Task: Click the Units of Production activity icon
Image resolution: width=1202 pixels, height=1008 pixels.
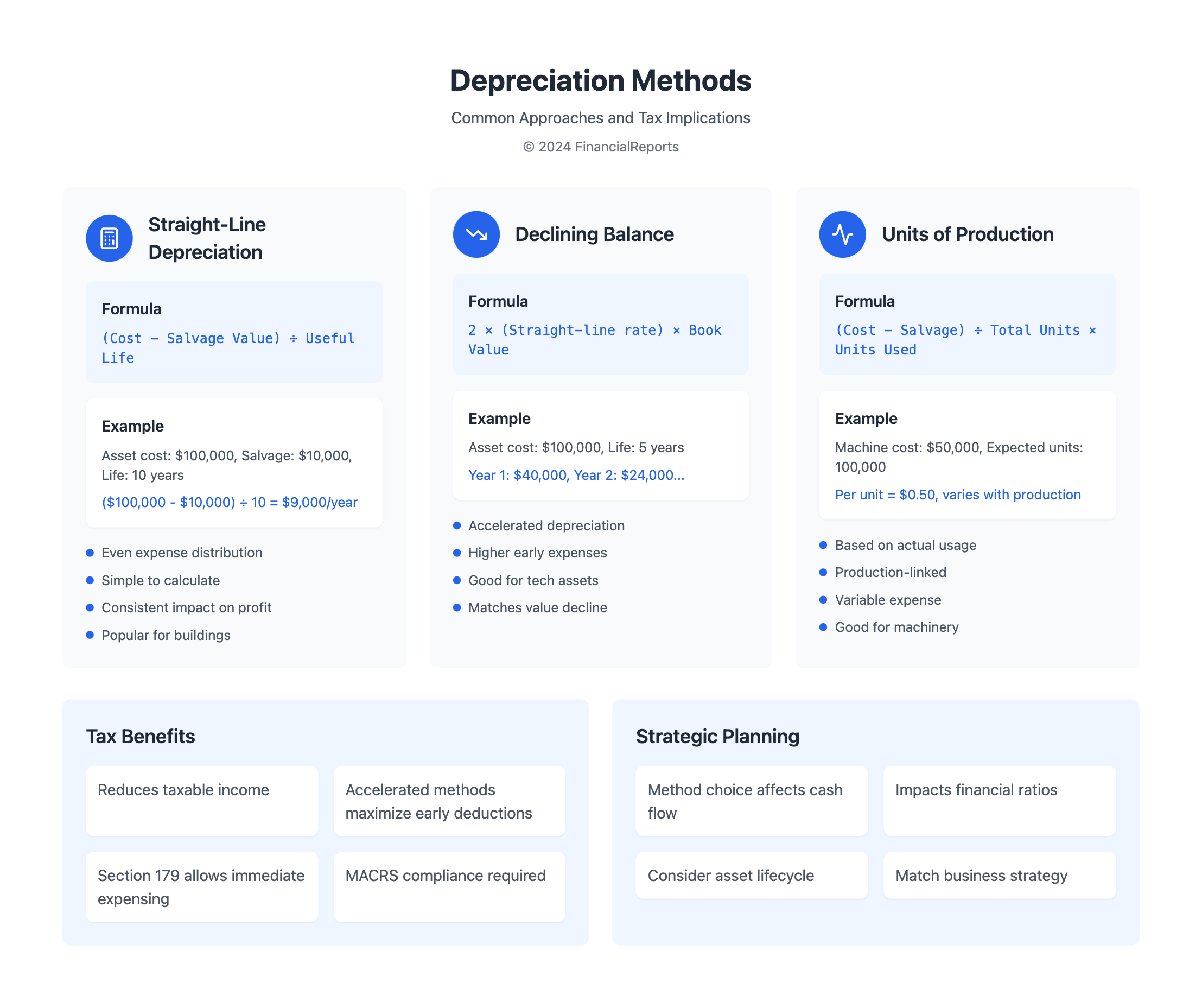Action: 842,234
